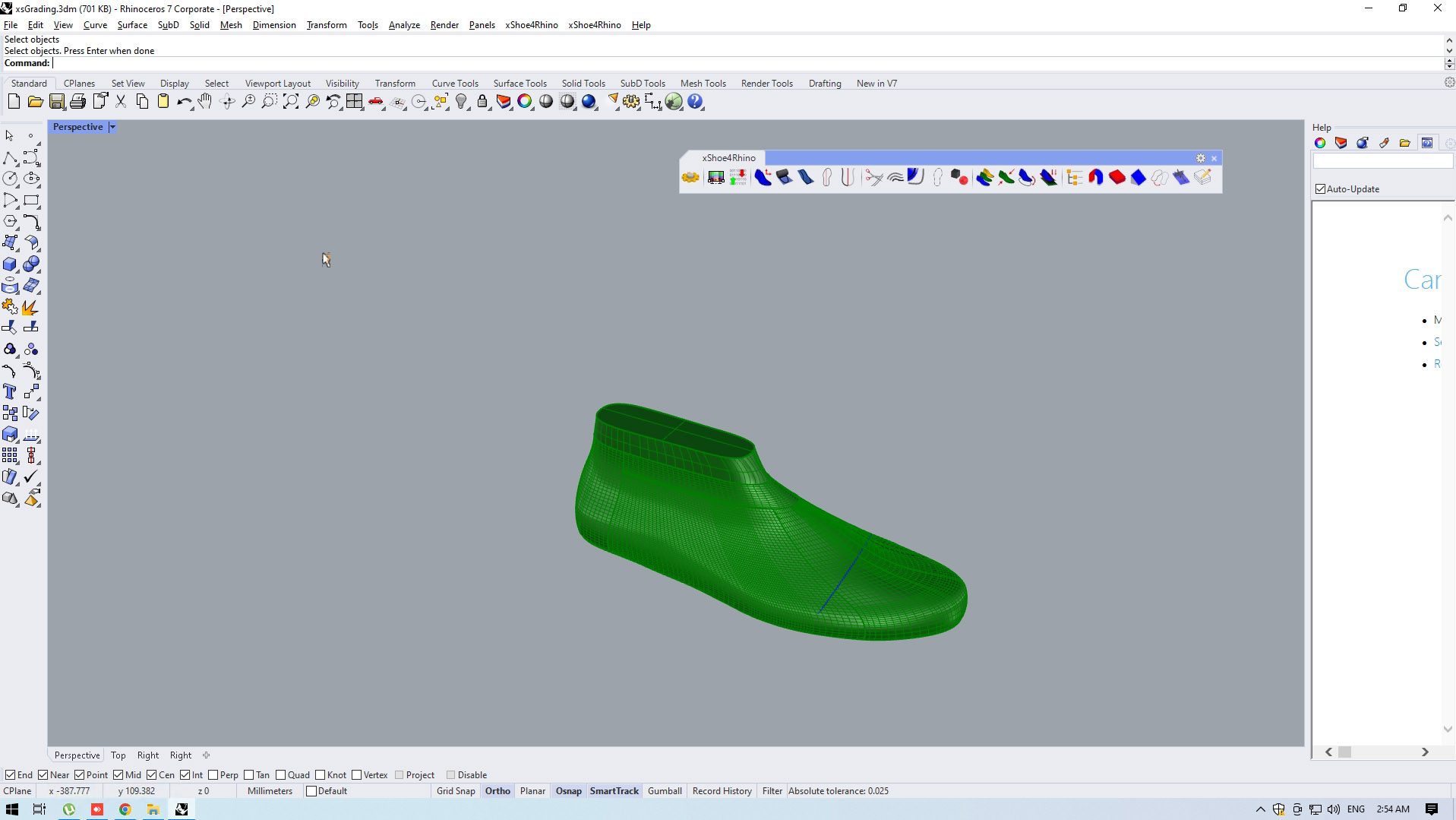The width and height of the screenshot is (1456, 820).
Task: Click the yellow gear icon in xShoe4Rhino toolbar
Action: tap(690, 178)
